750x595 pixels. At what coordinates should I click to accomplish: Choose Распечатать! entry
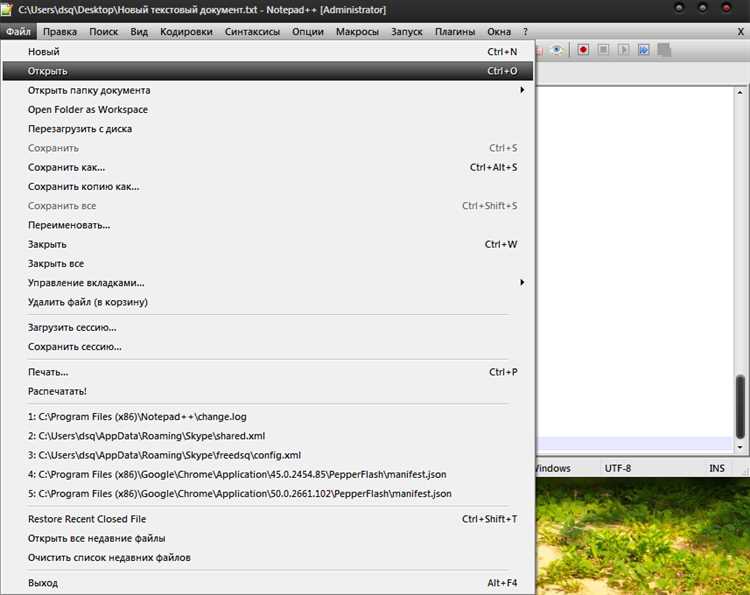click(268, 391)
